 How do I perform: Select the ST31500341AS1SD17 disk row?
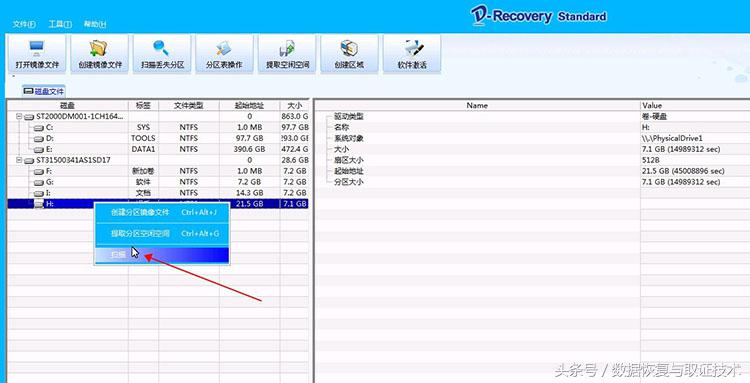[158, 160]
